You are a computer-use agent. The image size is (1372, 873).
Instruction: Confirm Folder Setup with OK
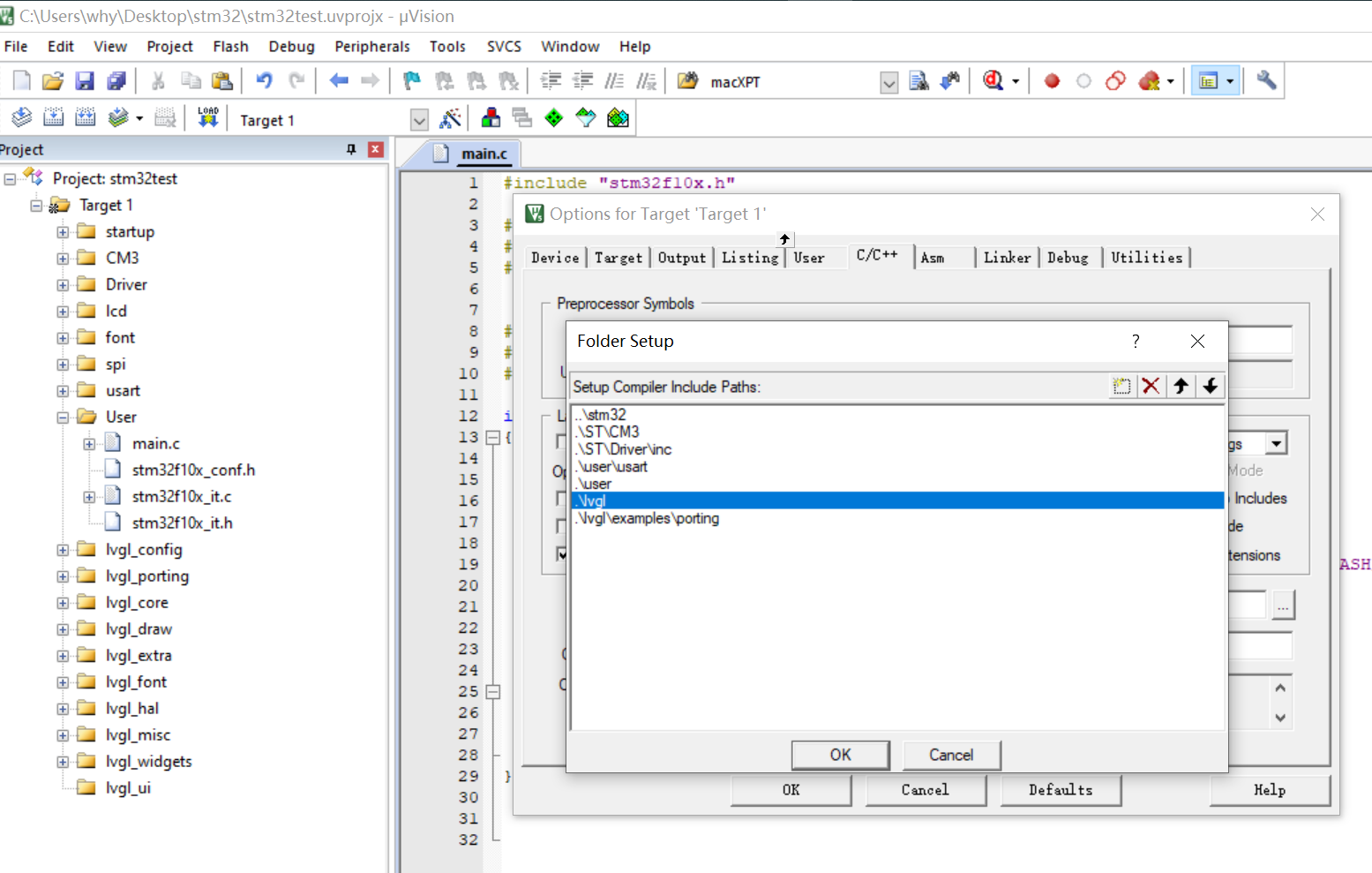pos(840,755)
